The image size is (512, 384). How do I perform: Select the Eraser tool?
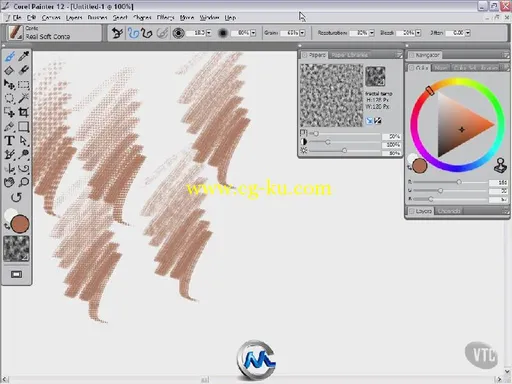[x=23, y=70]
